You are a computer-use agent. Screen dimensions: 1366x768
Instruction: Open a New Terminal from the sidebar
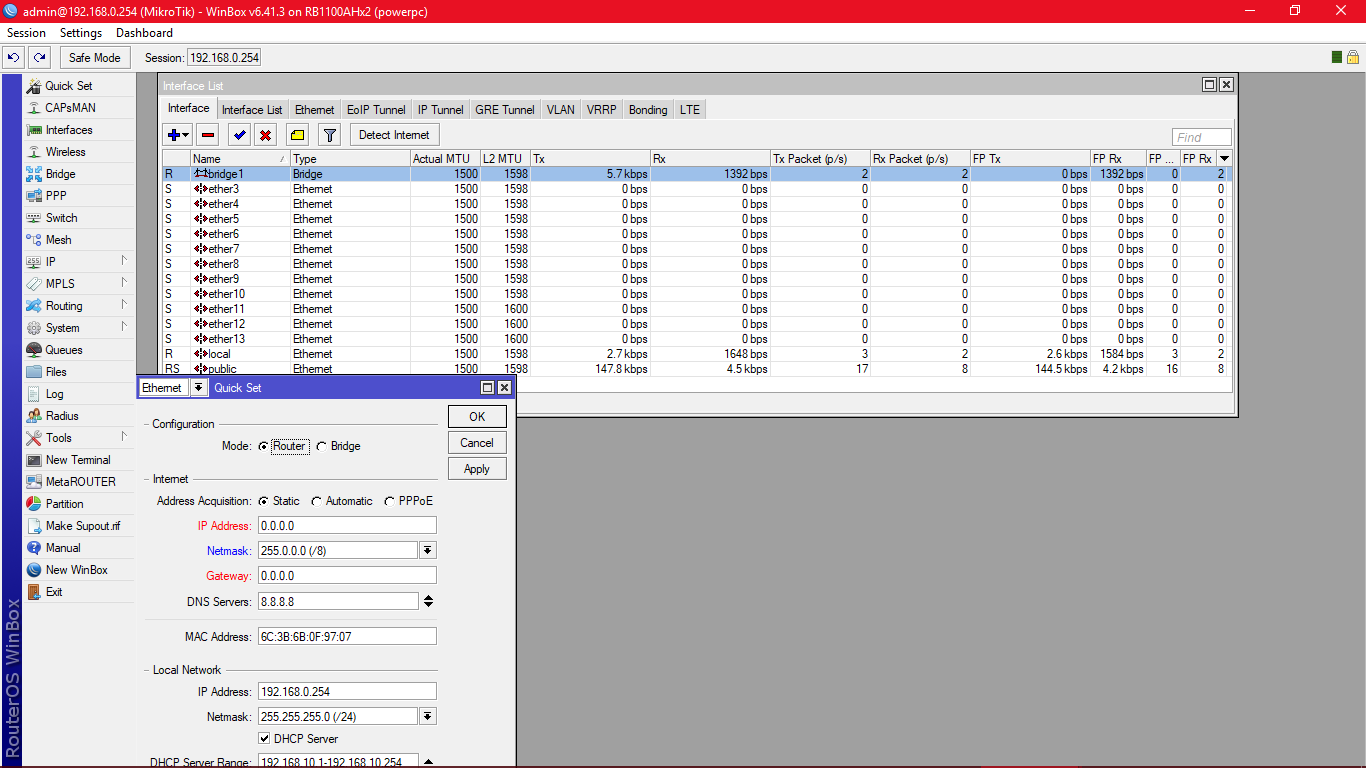click(80, 459)
